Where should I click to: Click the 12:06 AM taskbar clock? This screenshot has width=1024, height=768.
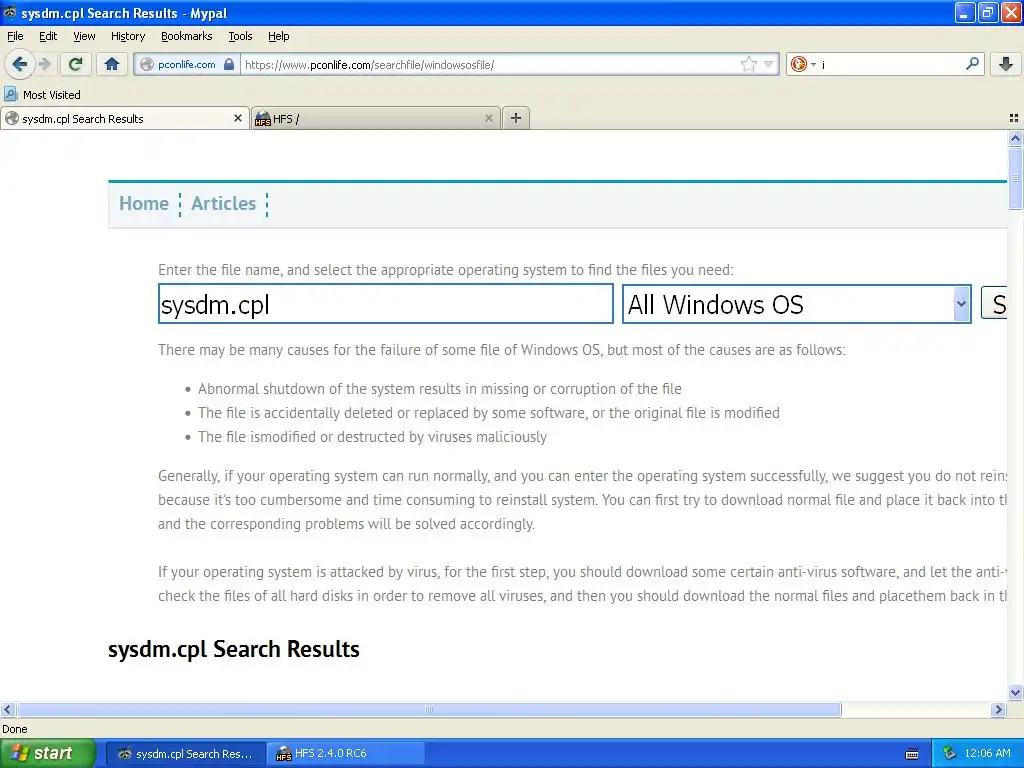(987, 754)
